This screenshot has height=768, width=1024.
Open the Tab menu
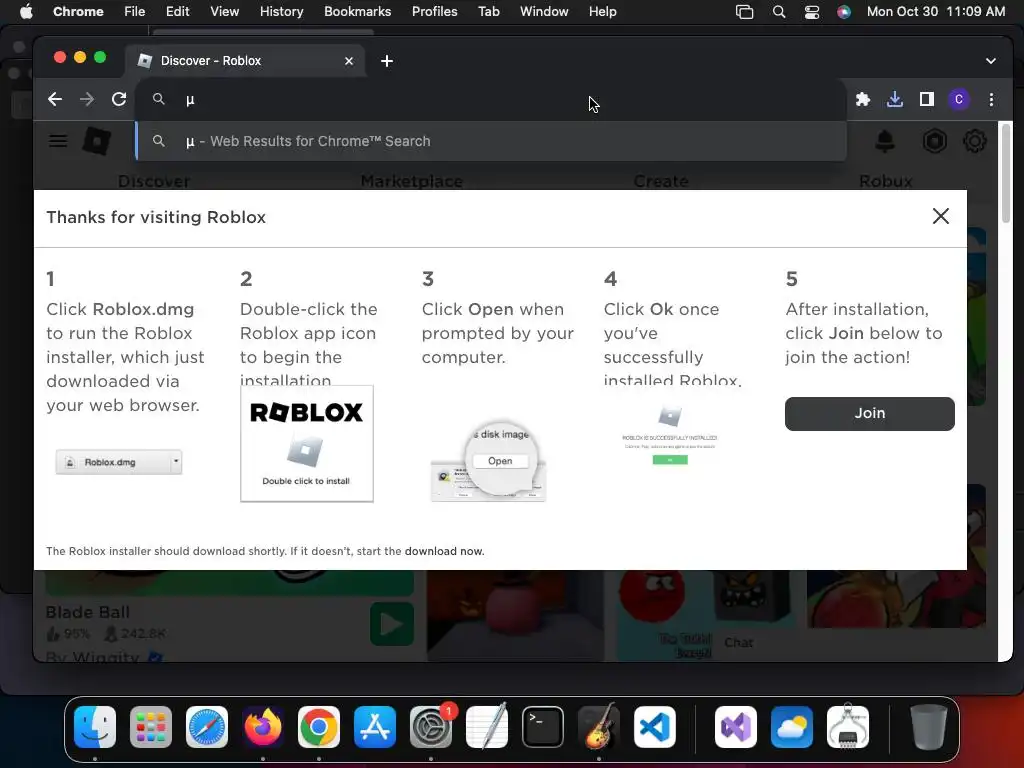click(x=488, y=12)
